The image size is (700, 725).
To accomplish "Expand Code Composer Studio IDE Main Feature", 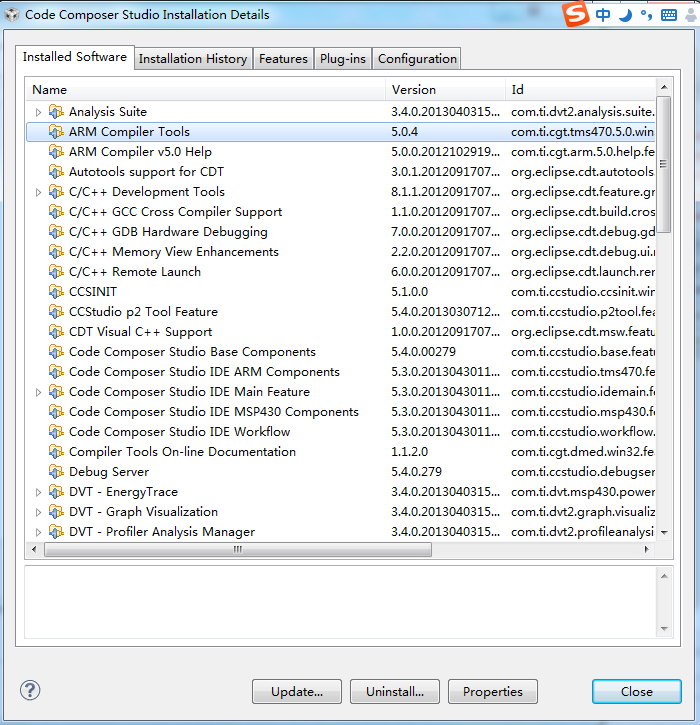I will coord(38,392).
